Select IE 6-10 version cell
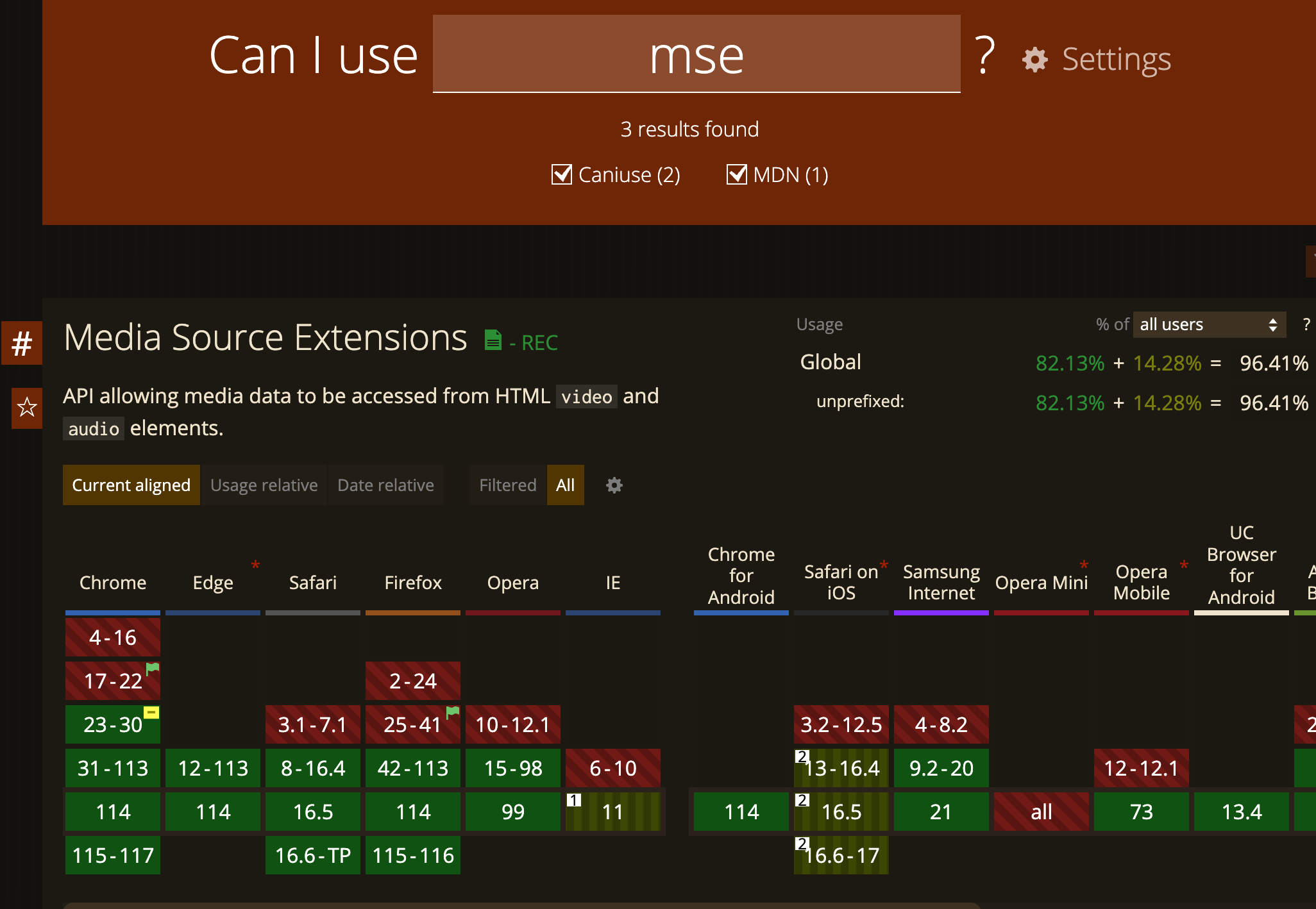 (x=613, y=768)
